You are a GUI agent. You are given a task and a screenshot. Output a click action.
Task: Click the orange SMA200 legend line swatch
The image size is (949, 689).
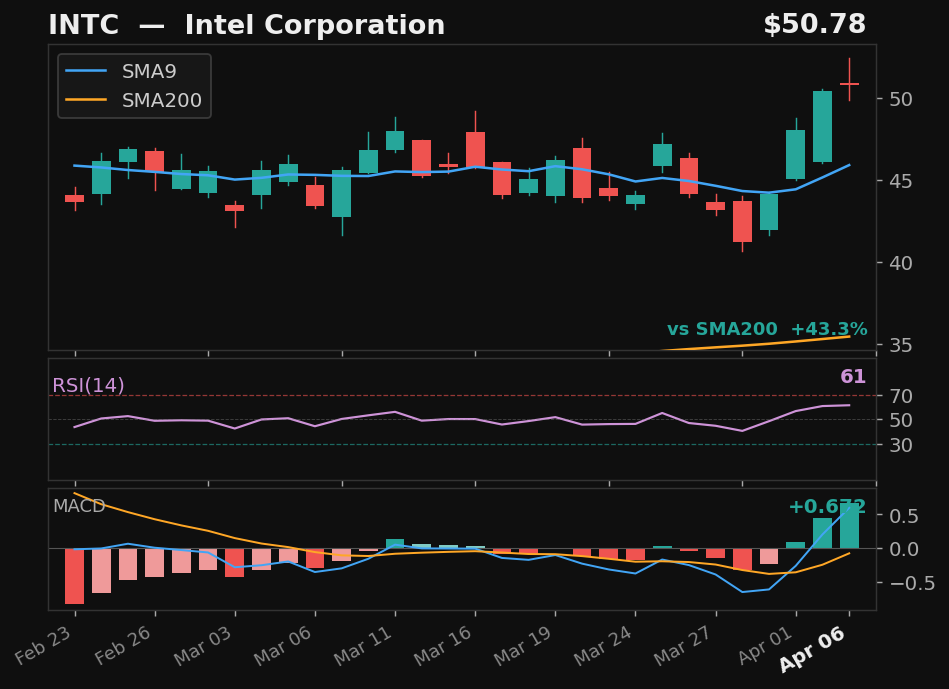click(x=86, y=101)
